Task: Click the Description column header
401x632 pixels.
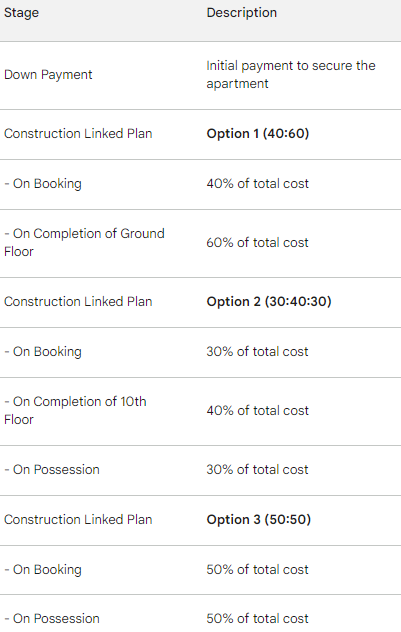Action: 242,13
